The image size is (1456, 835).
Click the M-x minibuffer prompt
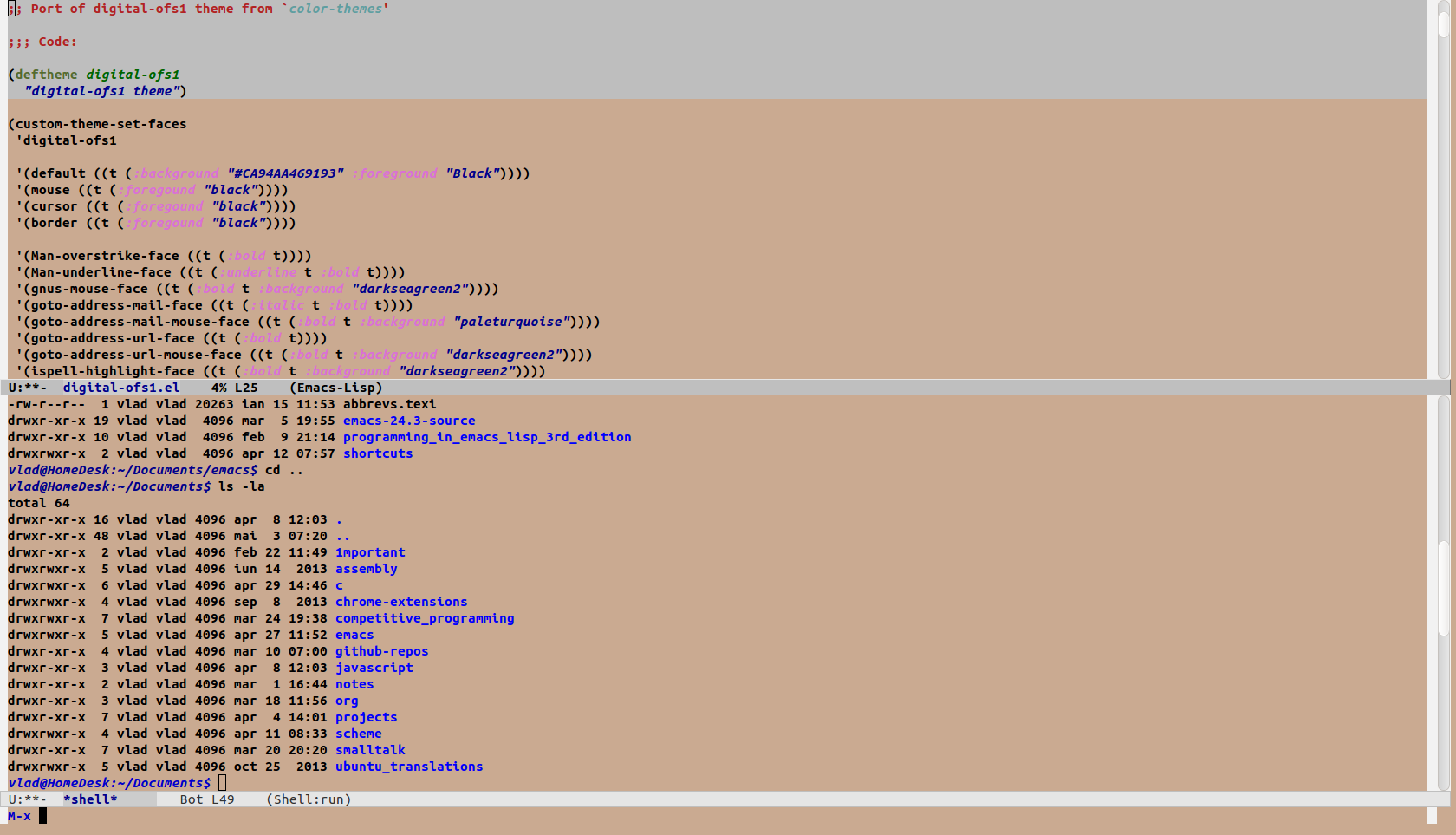[x=19, y=816]
